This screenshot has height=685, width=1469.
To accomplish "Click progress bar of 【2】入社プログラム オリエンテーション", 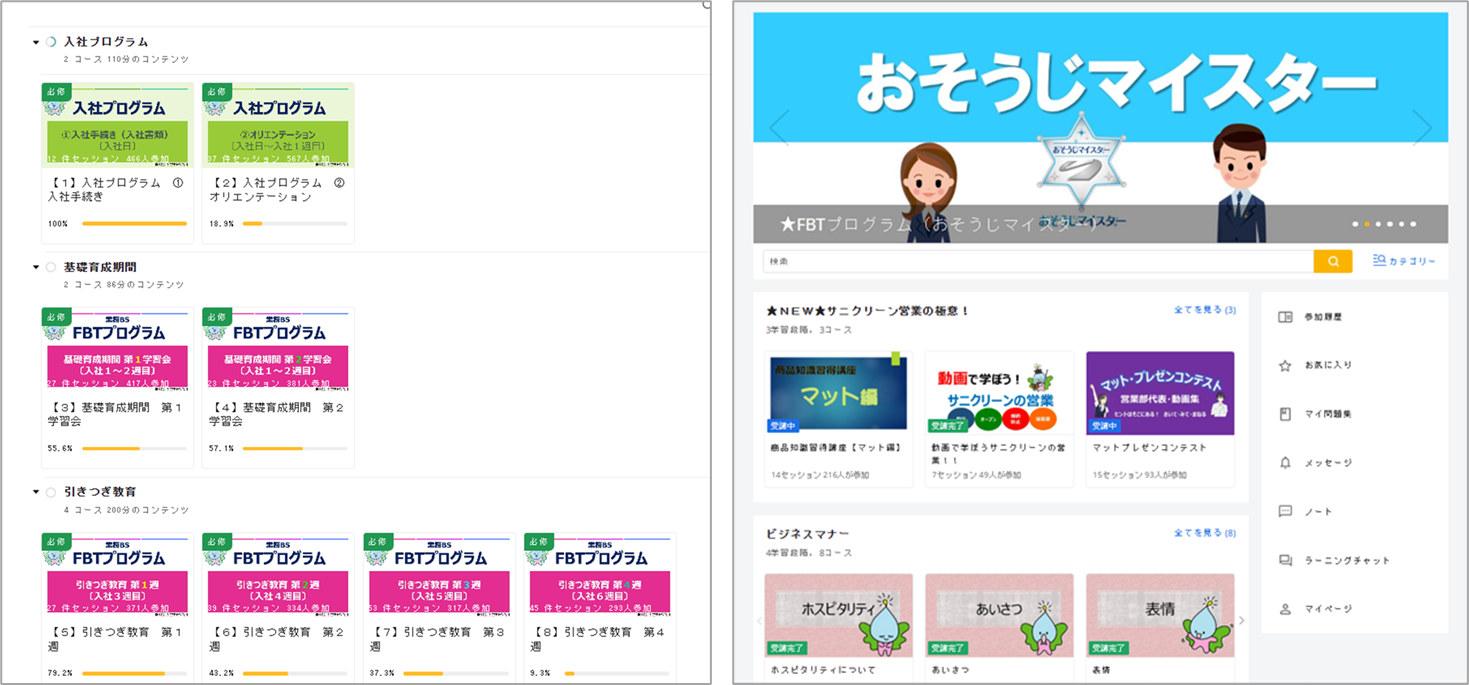I will pyautogui.click(x=295, y=223).
